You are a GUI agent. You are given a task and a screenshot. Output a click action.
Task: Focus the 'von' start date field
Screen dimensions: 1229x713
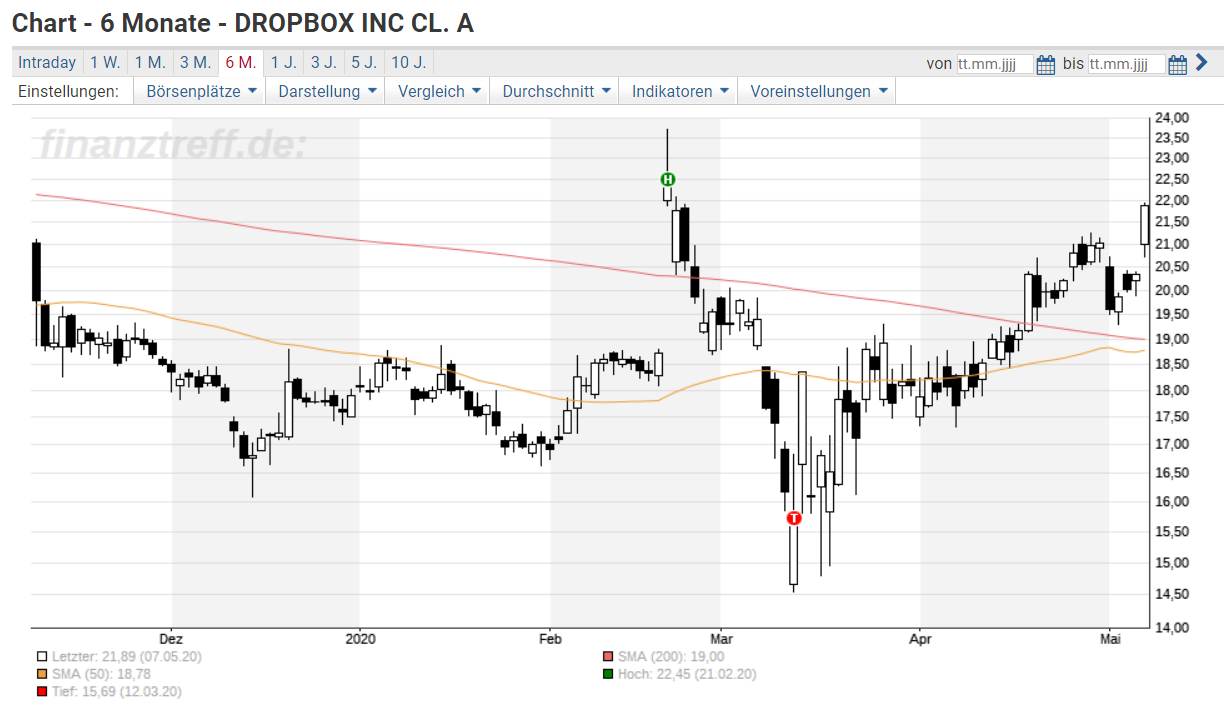(995, 64)
